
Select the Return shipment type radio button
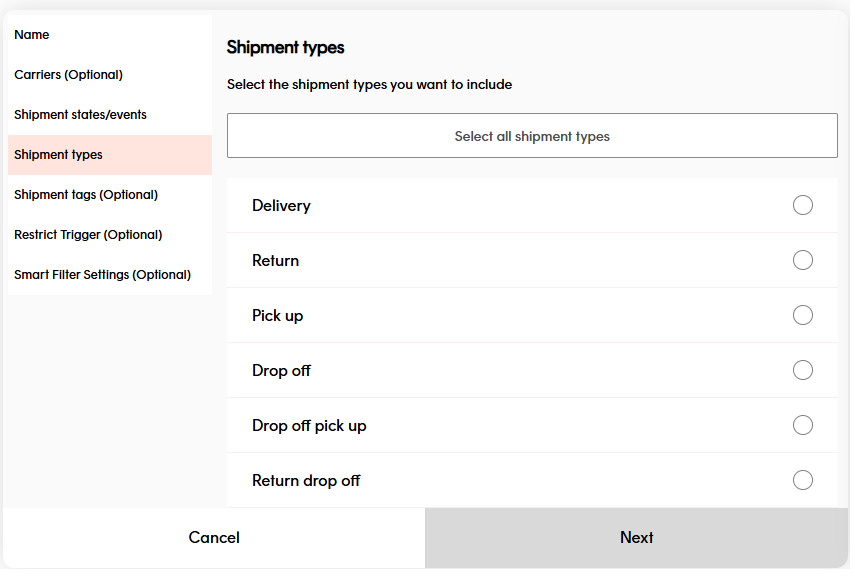[803, 260]
